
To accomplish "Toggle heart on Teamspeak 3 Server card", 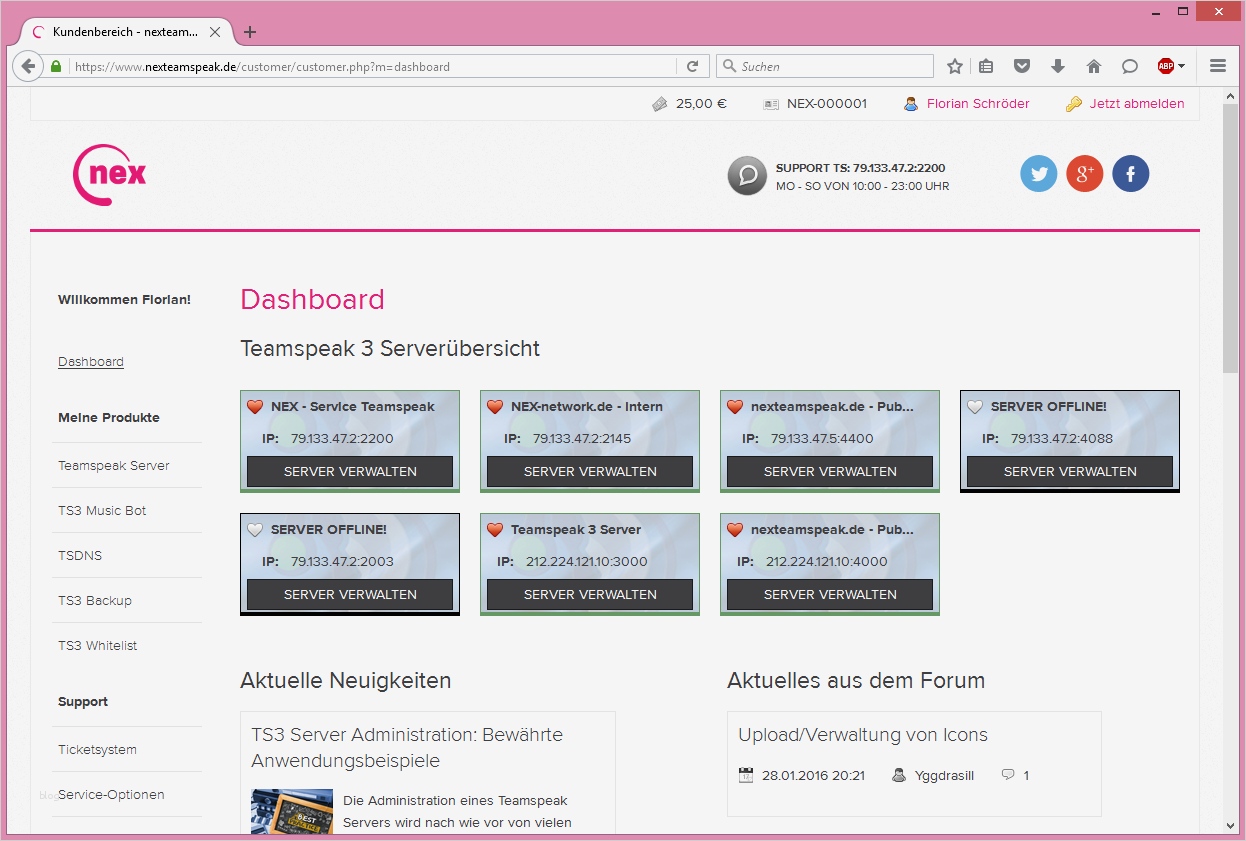I will (x=495, y=530).
